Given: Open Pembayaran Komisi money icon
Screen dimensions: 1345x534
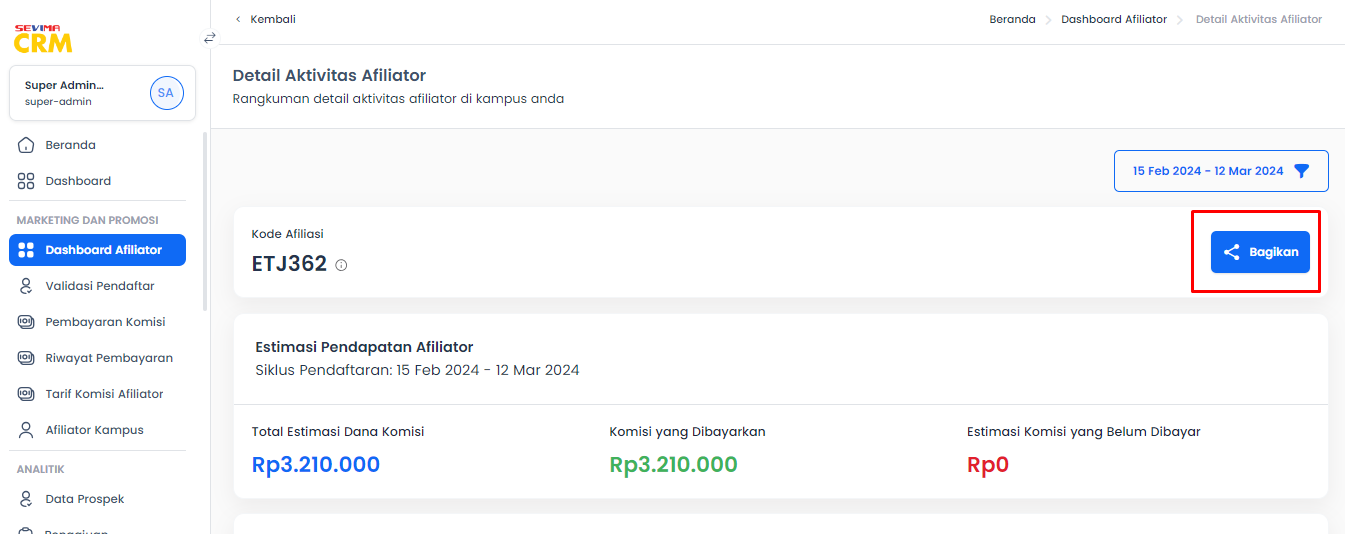Looking at the screenshot, I should [27, 322].
